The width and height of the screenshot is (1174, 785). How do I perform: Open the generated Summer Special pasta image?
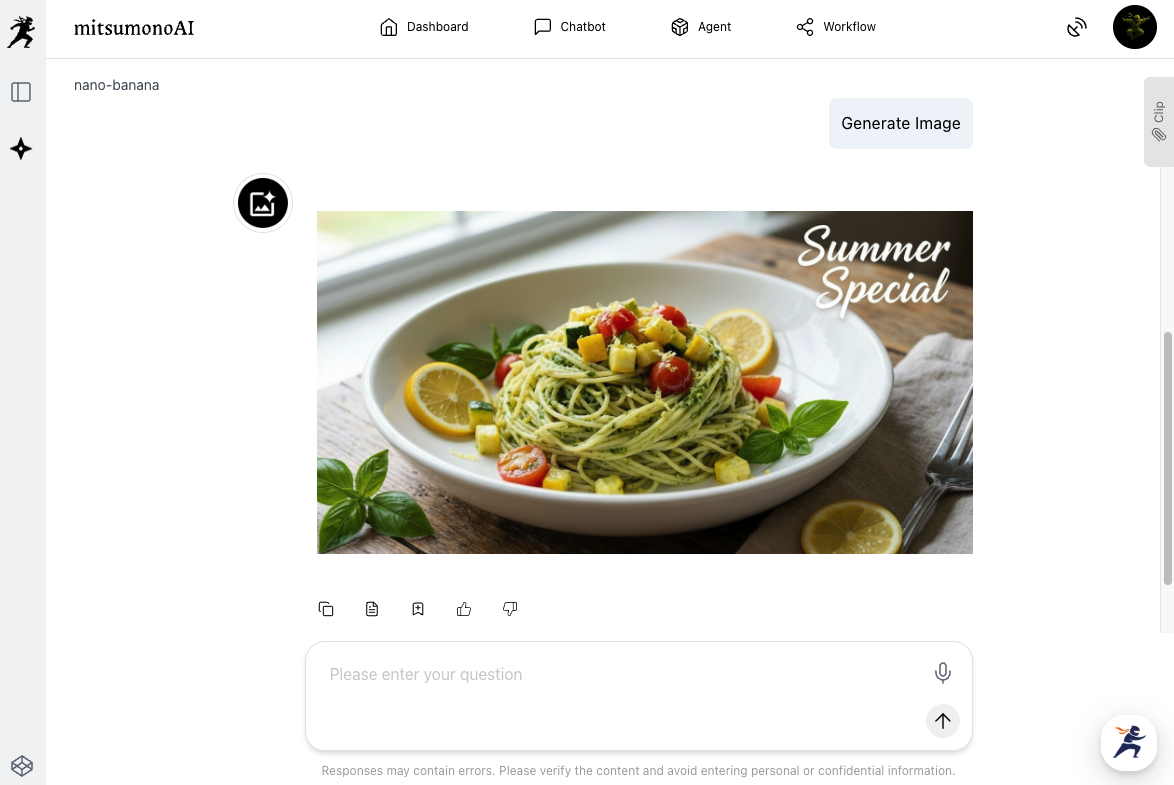click(x=645, y=383)
